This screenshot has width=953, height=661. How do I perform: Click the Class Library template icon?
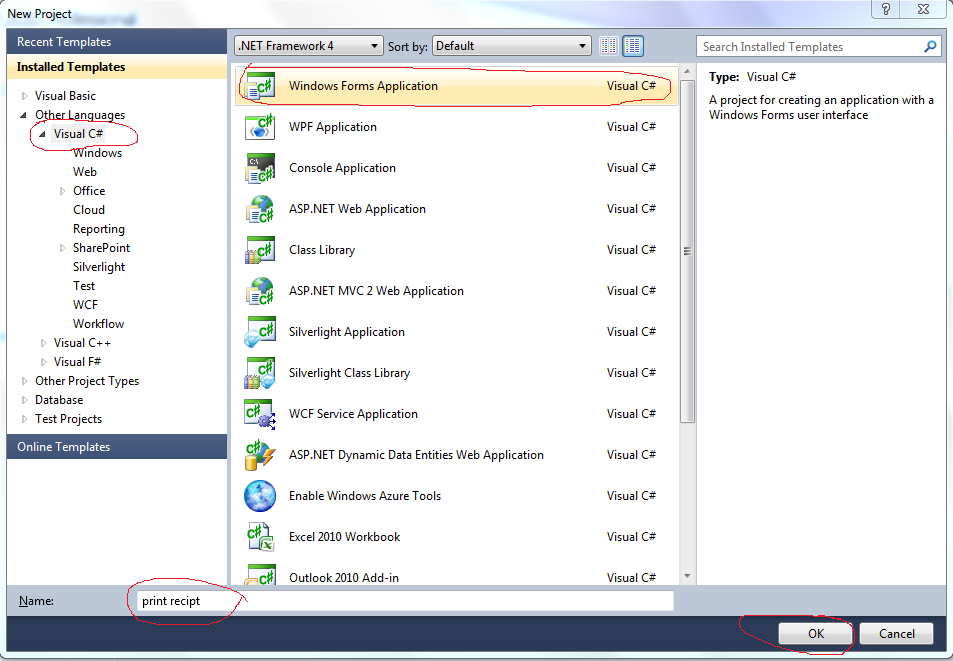point(260,250)
